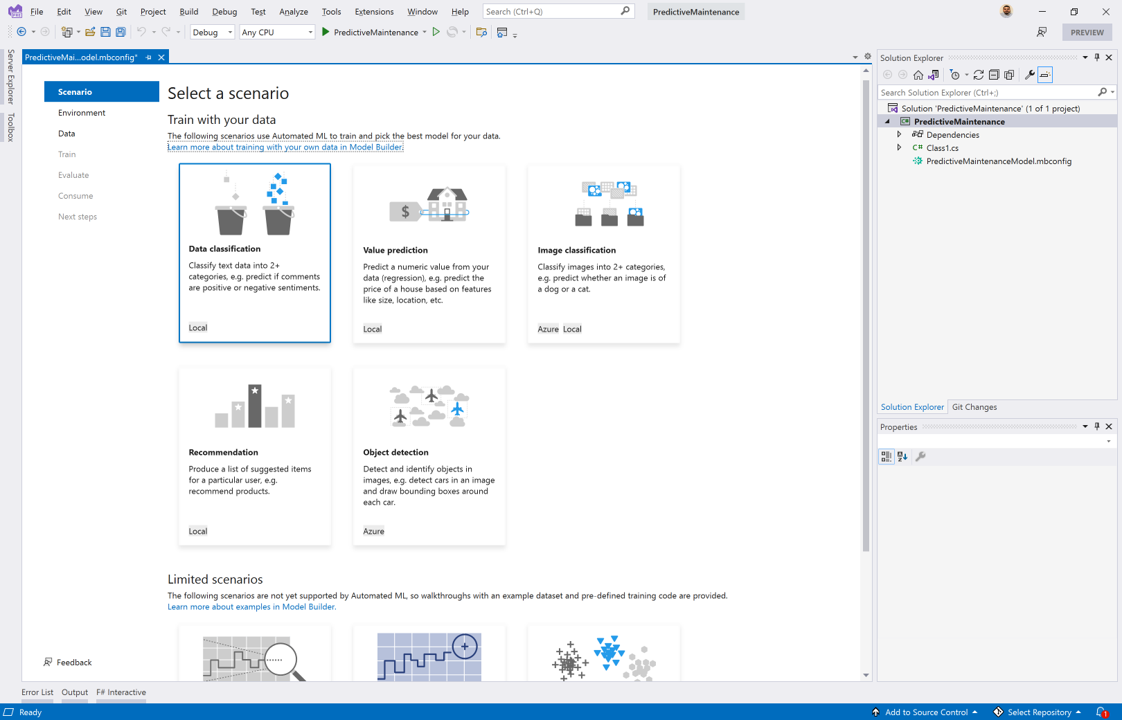Open the startup project dropdown arrow
Screen dimensions: 1122x720
pos(424,32)
